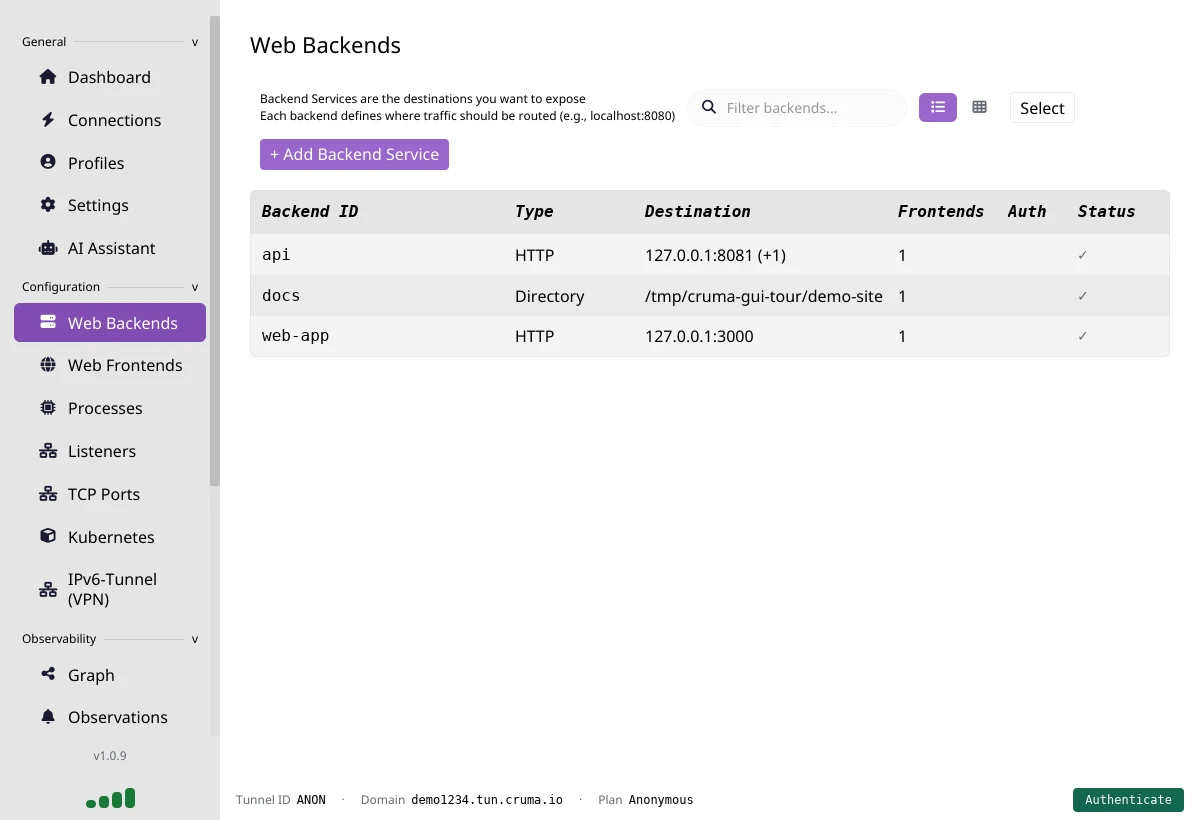Open the Listeners page
This screenshot has height=820, width=1200.
pos(110,451)
